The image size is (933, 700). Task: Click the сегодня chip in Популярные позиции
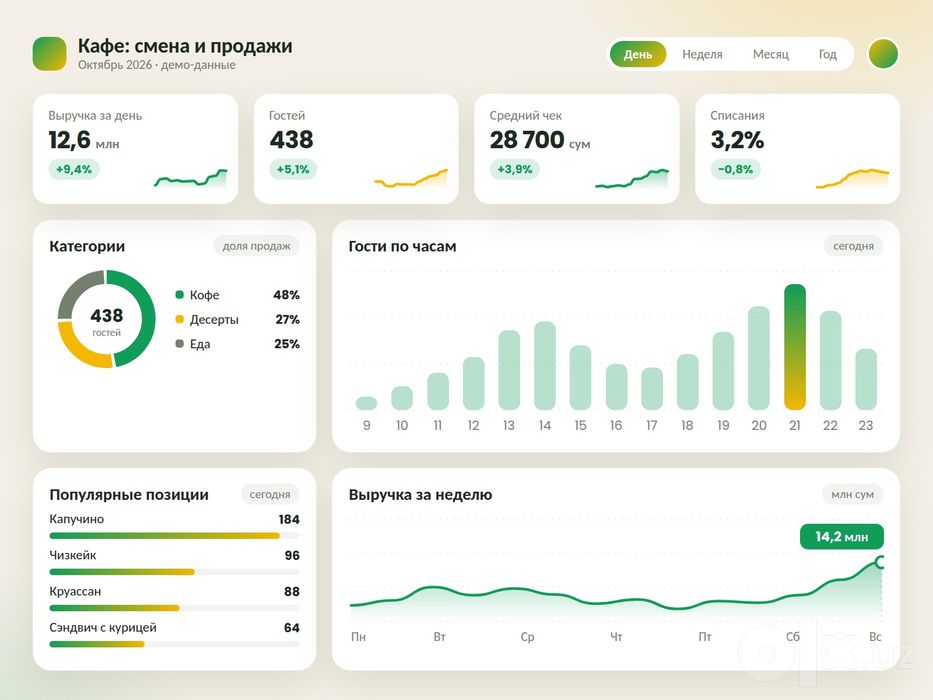[270, 494]
